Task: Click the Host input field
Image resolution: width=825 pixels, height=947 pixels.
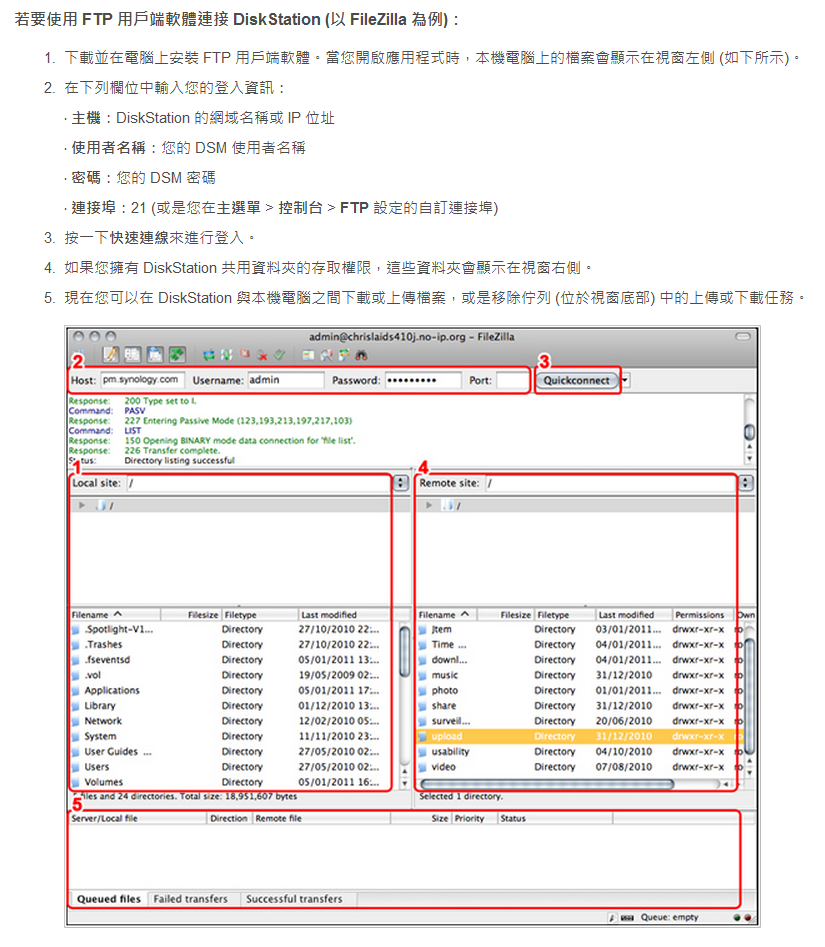Action: pyautogui.click(x=141, y=380)
